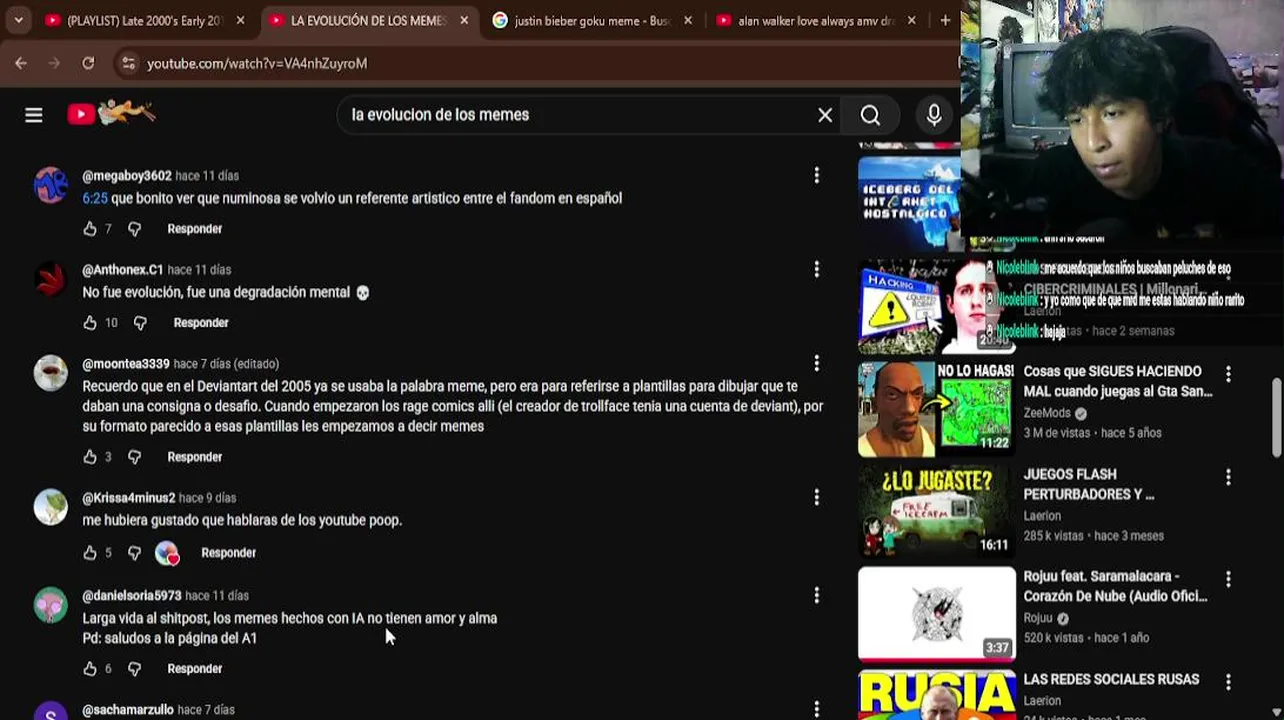Open Iceberg del Internet Nostálgico thumbnail
Screen dimensions: 1284x720
click(x=909, y=203)
